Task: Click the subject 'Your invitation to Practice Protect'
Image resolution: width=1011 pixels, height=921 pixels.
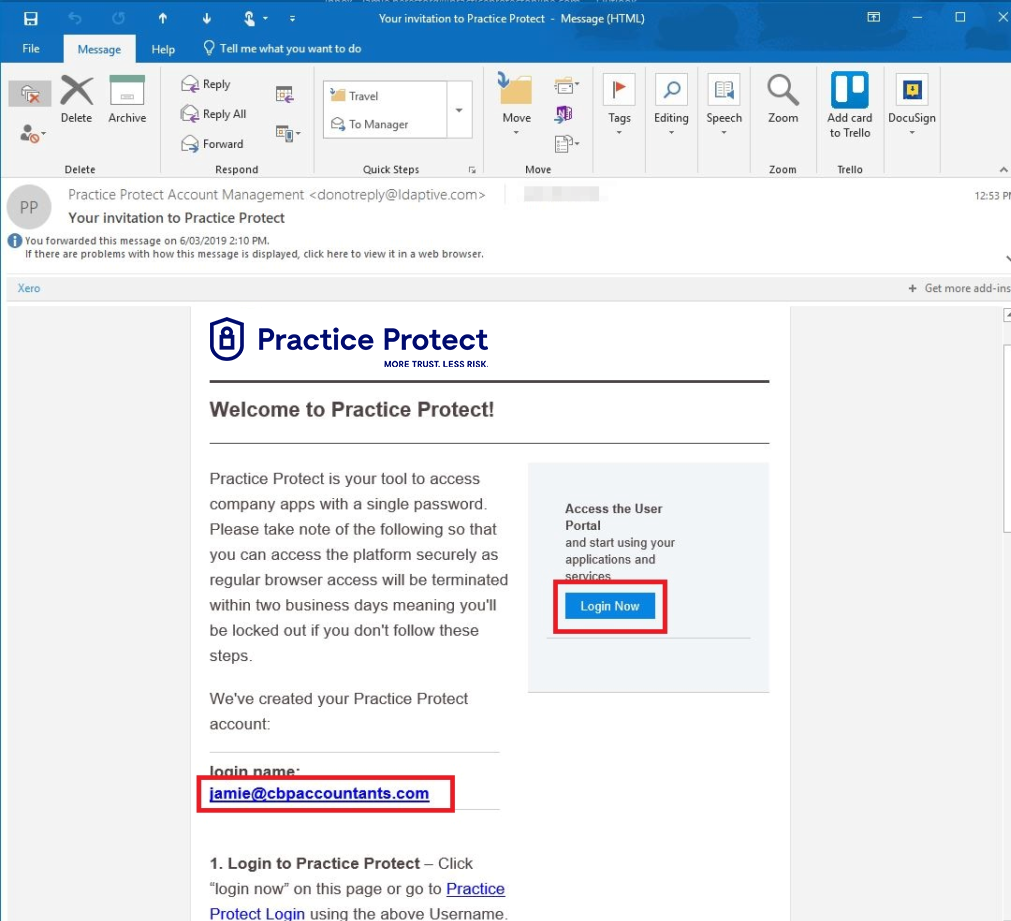Action: point(177,218)
